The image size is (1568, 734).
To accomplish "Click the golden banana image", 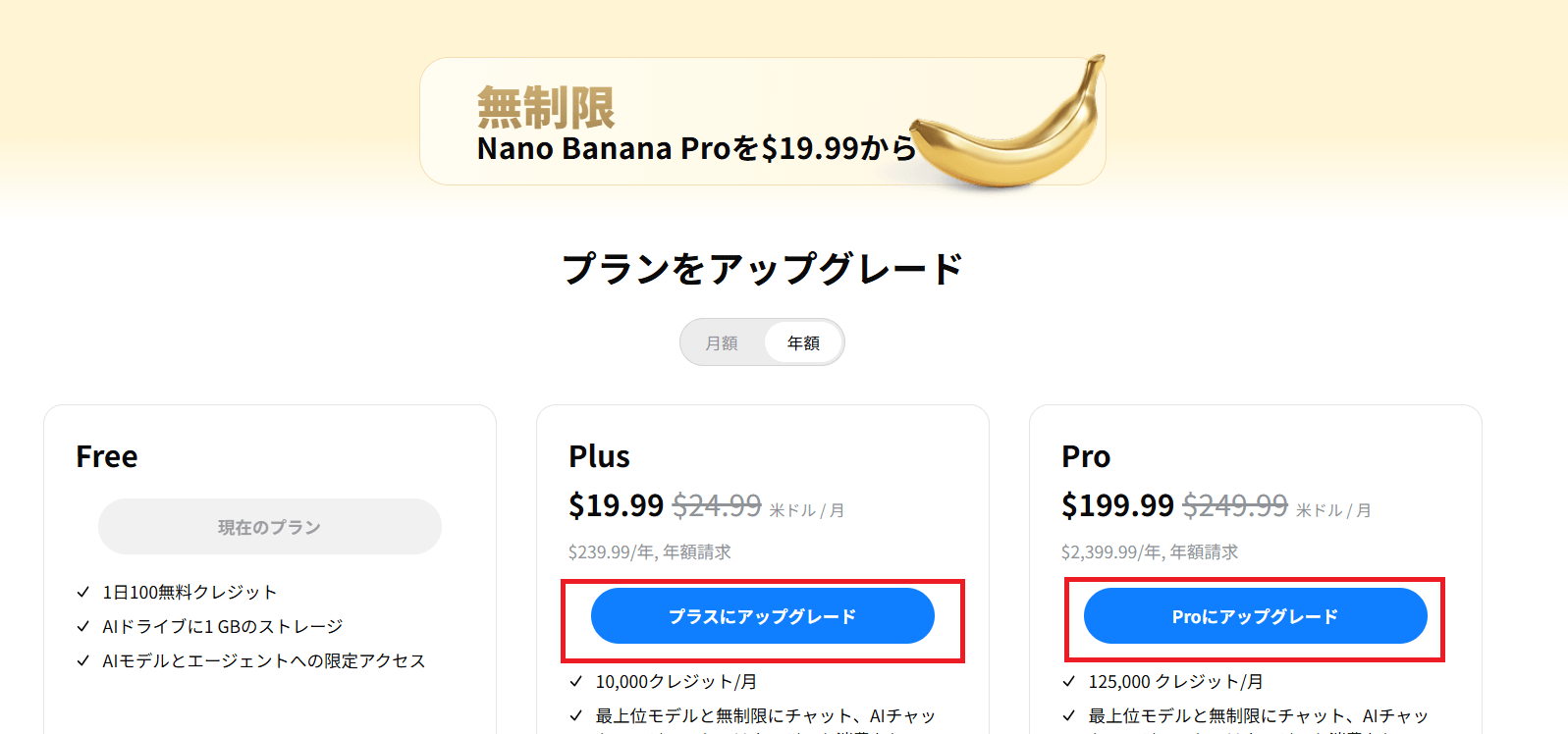I will 1011,128.
